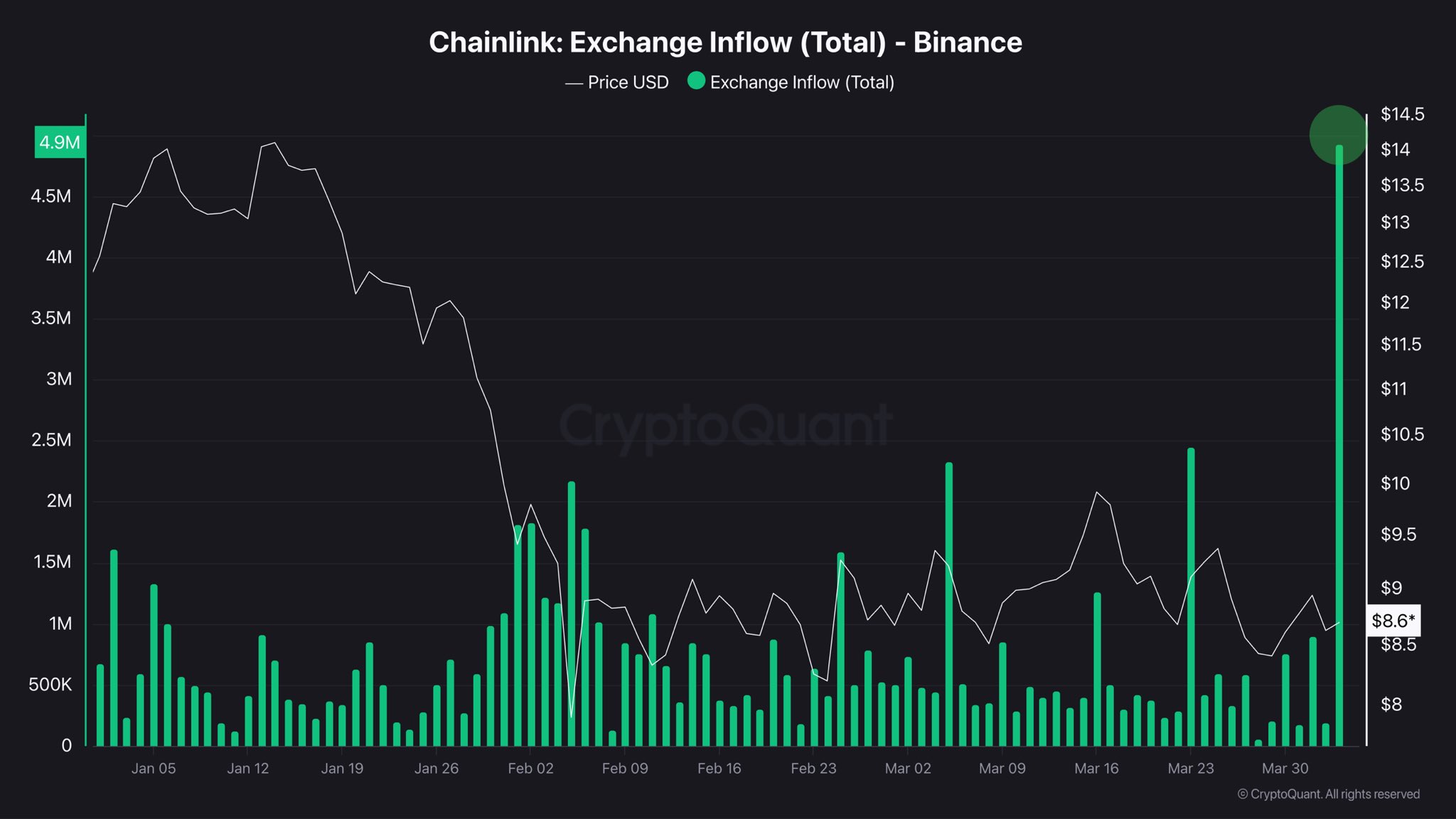Screen dimensions: 1456x819
Task: Select the tall inflow bar above Mar 23
Action: pyautogui.click(x=1191, y=597)
